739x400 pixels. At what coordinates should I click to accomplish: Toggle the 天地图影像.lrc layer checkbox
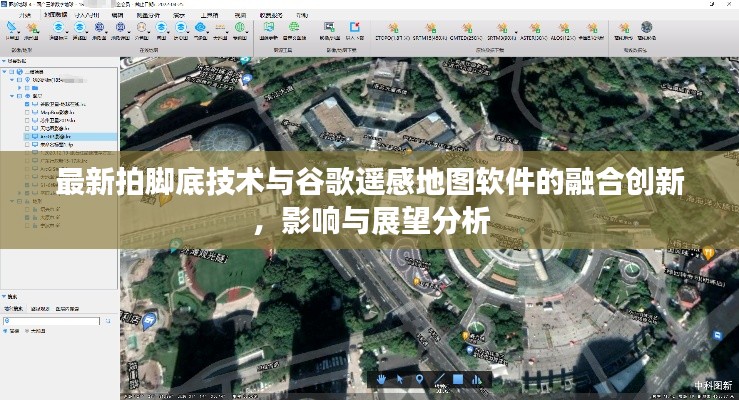click(27, 128)
